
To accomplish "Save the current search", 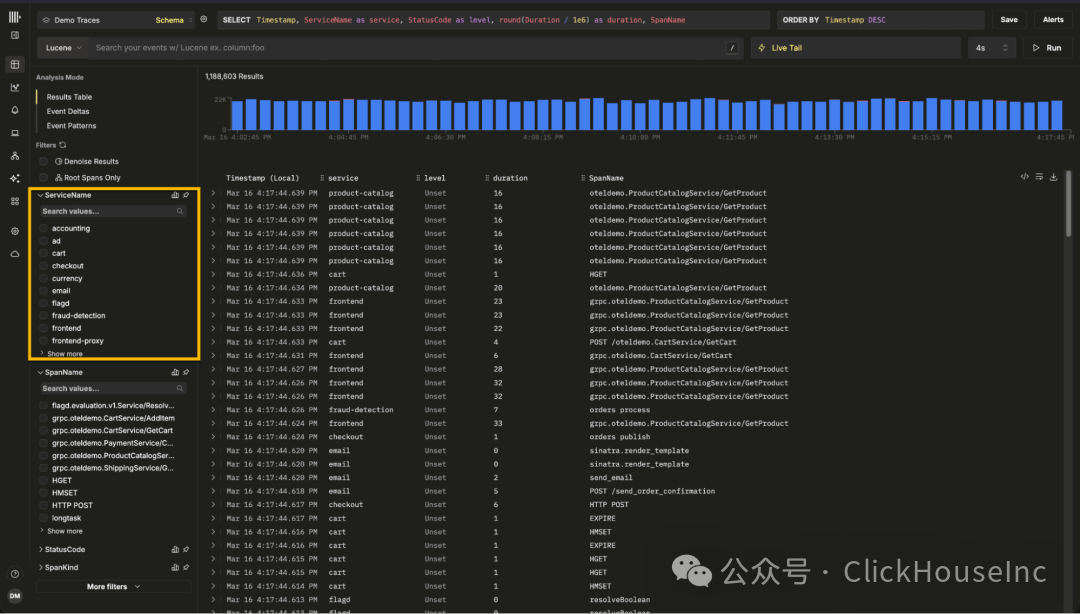I will pyautogui.click(x=1008, y=20).
